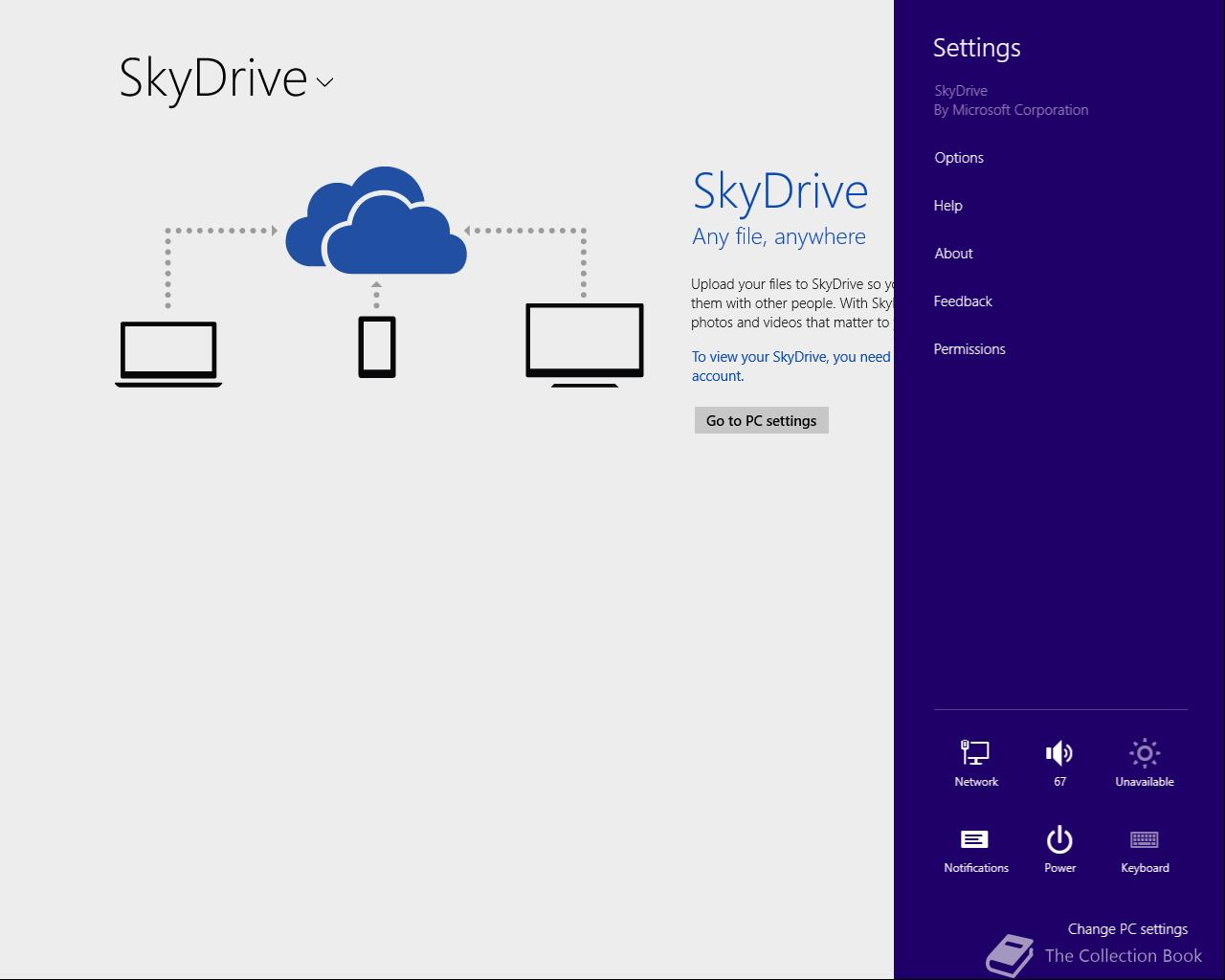Click the "To view your SkyDrive" blue text
The width and height of the screenshot is (1225, 980).
coord(792,366)
